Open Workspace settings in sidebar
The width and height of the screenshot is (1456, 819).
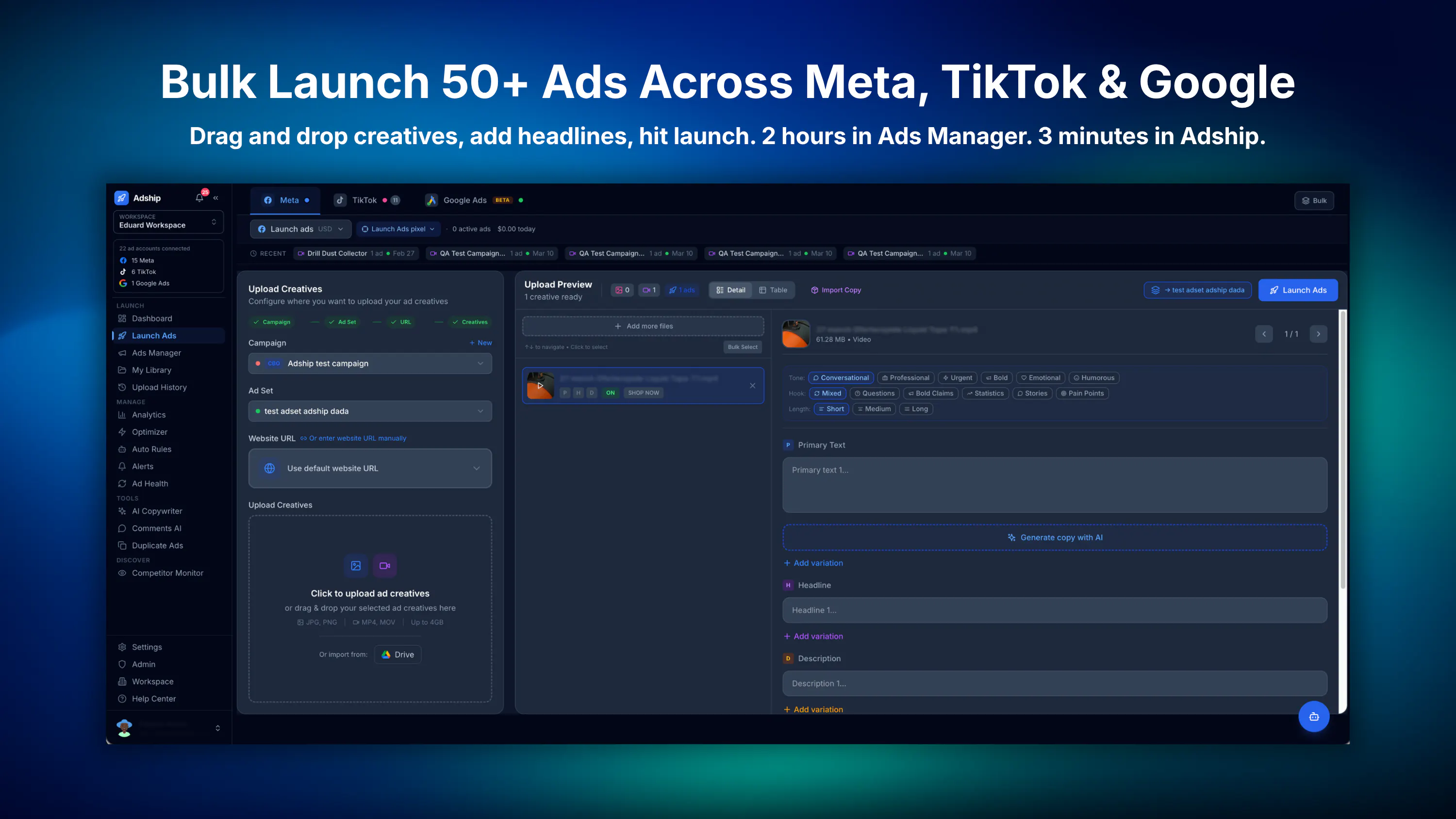coord(152,682)
